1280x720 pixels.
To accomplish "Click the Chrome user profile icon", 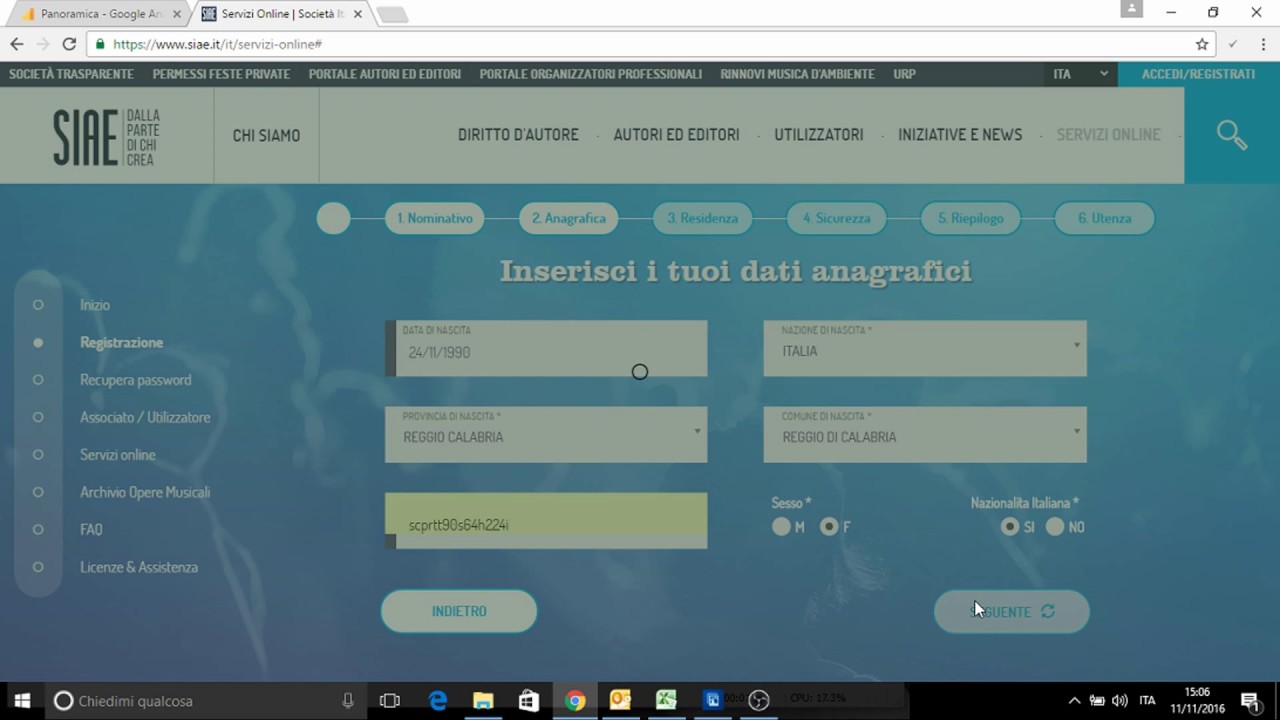I will 1131,9.
